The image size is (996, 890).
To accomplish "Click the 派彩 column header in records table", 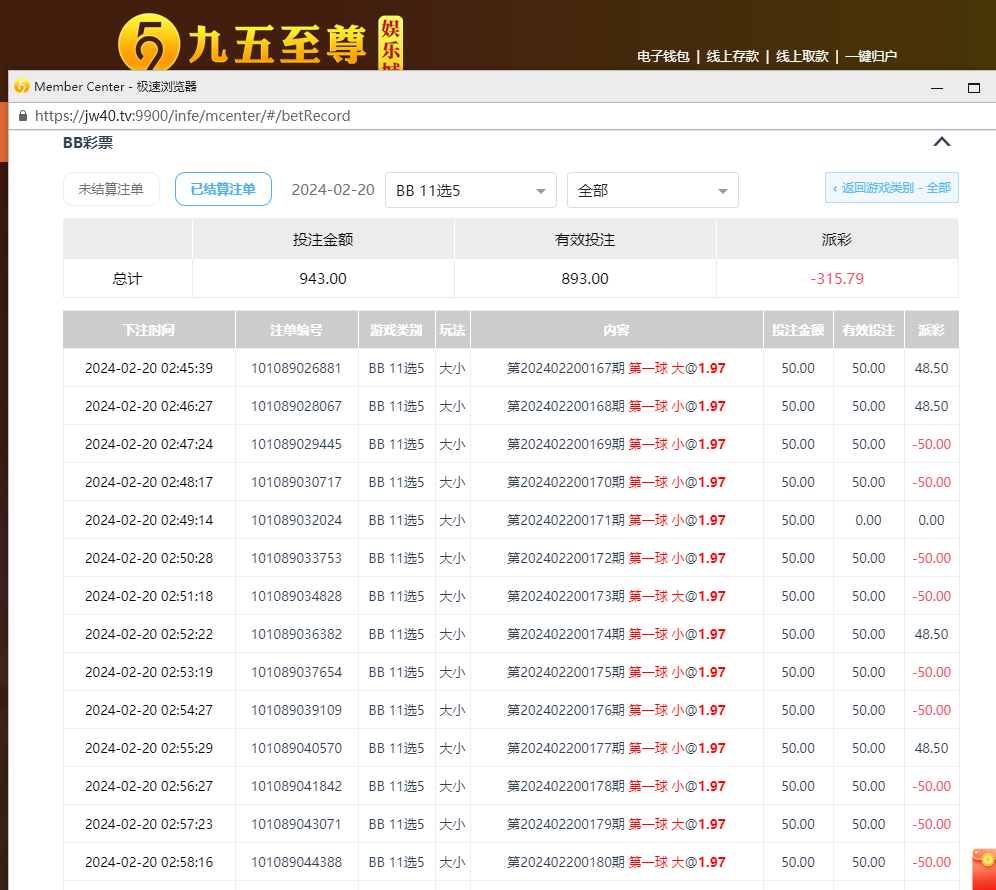I will (x=931, y=330).
